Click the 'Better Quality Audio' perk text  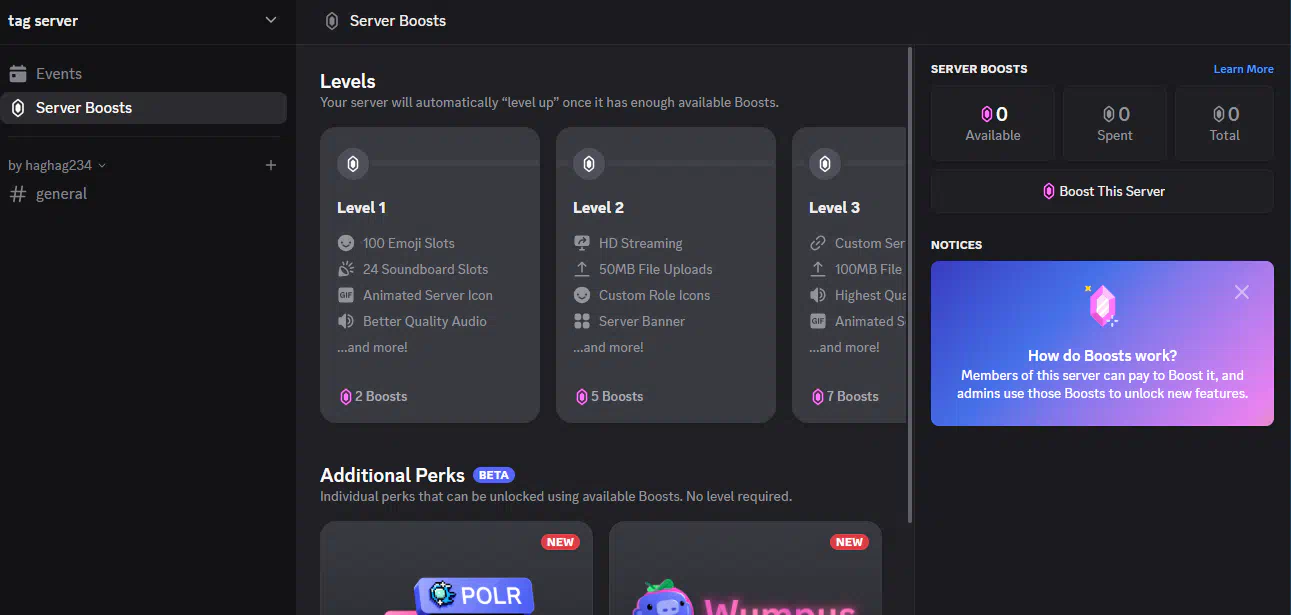pos(425,321)
